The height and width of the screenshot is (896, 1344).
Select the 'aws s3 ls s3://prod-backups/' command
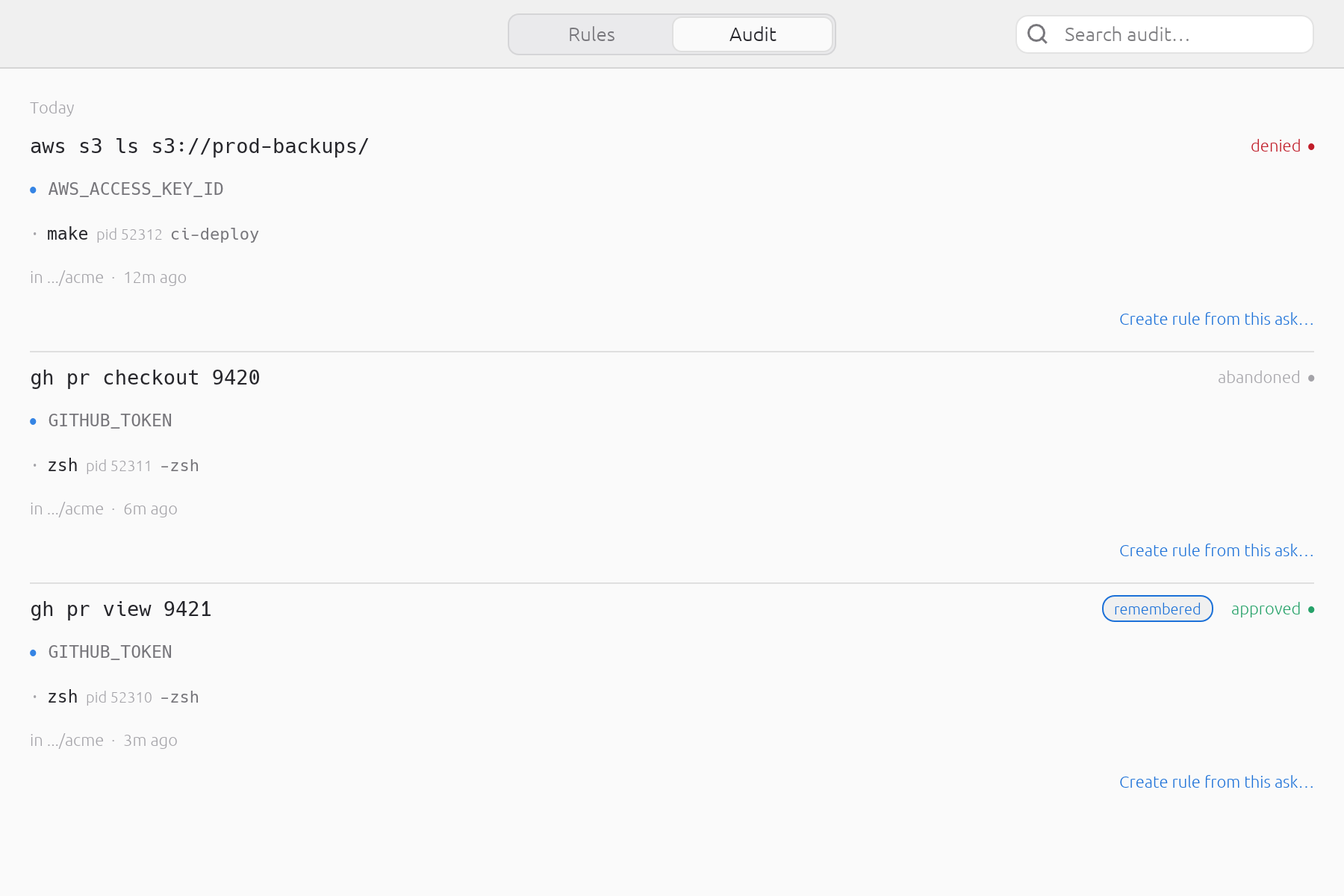click(199, 146)
